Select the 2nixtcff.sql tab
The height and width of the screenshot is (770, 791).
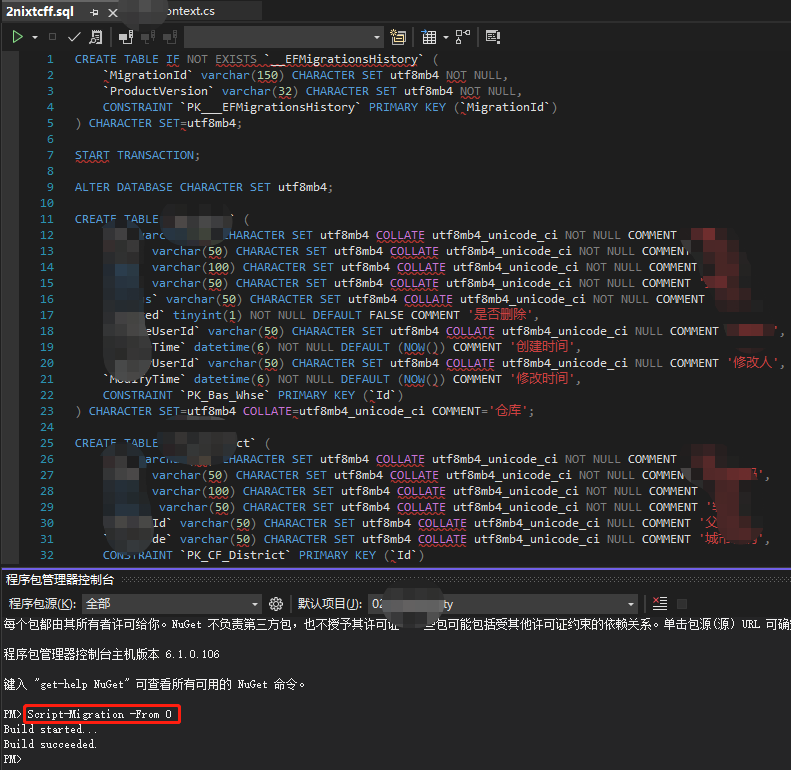pos(40,12)
